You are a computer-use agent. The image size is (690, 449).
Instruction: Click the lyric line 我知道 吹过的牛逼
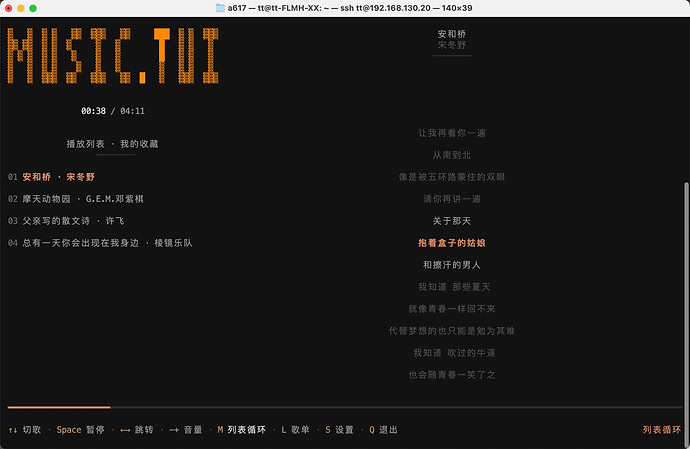point(454,353)
